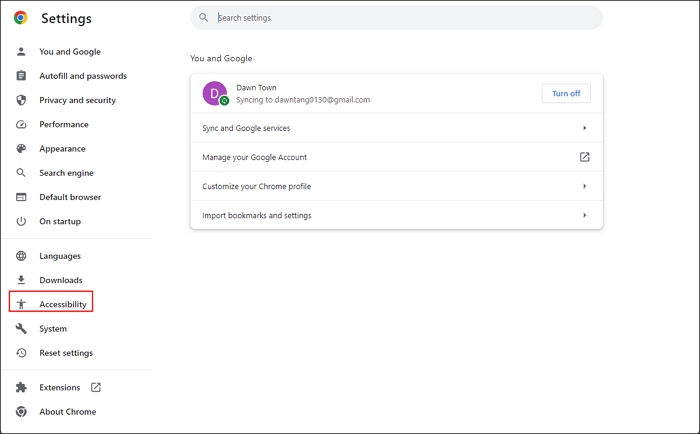Select On startup in the sidebar
The image size is (700, 434).
pos(60,221)
